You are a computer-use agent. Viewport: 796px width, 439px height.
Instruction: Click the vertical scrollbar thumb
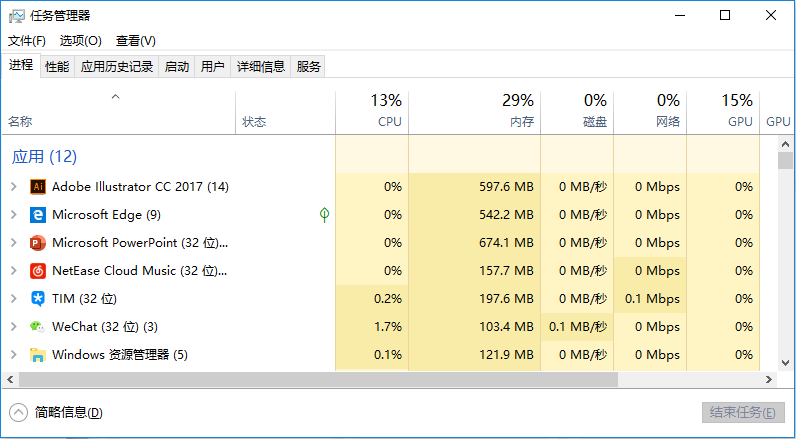pyautogui.click(x=785, y=160)
